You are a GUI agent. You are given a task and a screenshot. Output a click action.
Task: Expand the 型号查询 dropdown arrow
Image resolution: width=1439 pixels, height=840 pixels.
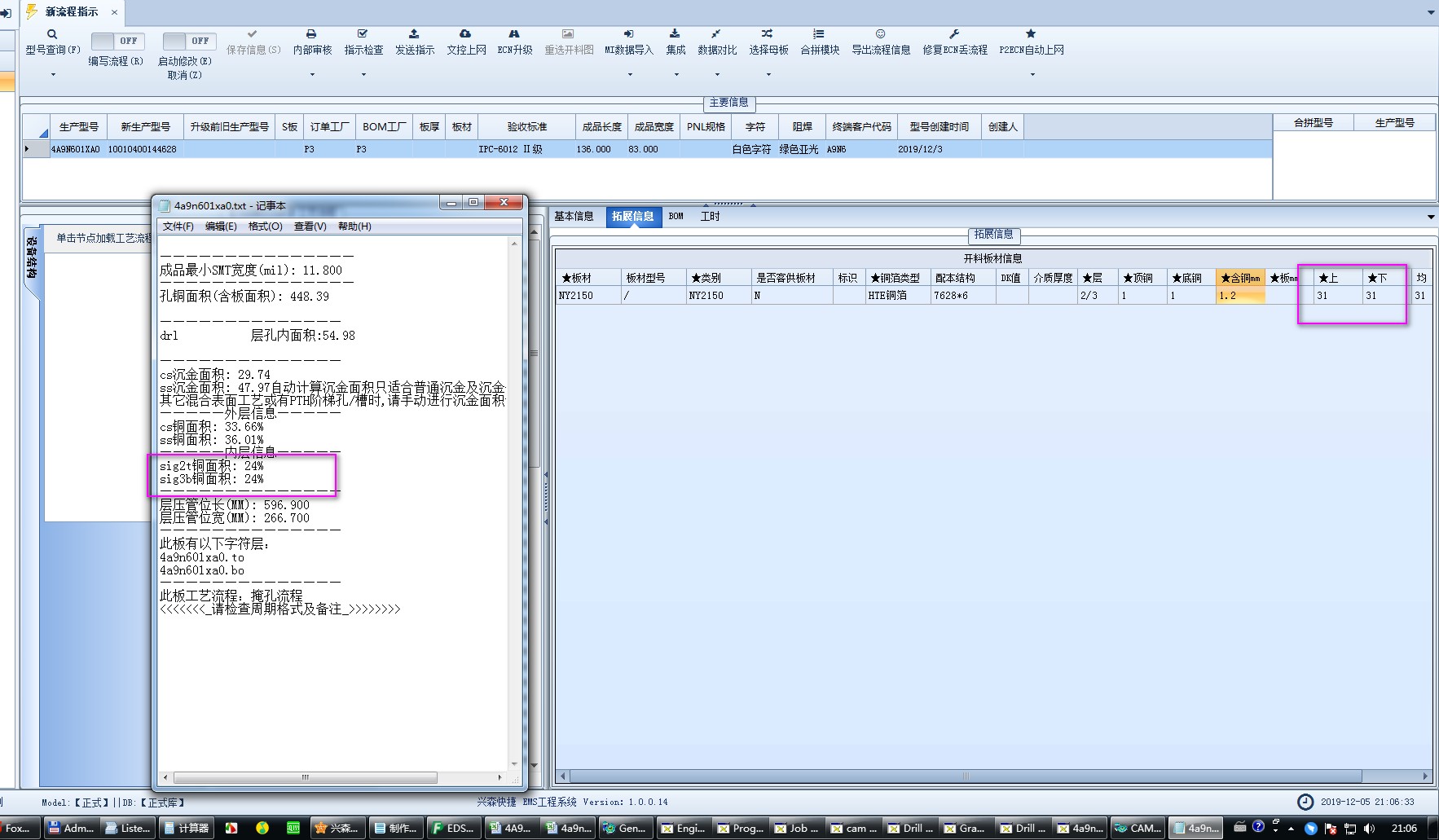pyautogui.click(x=53, y=75)
